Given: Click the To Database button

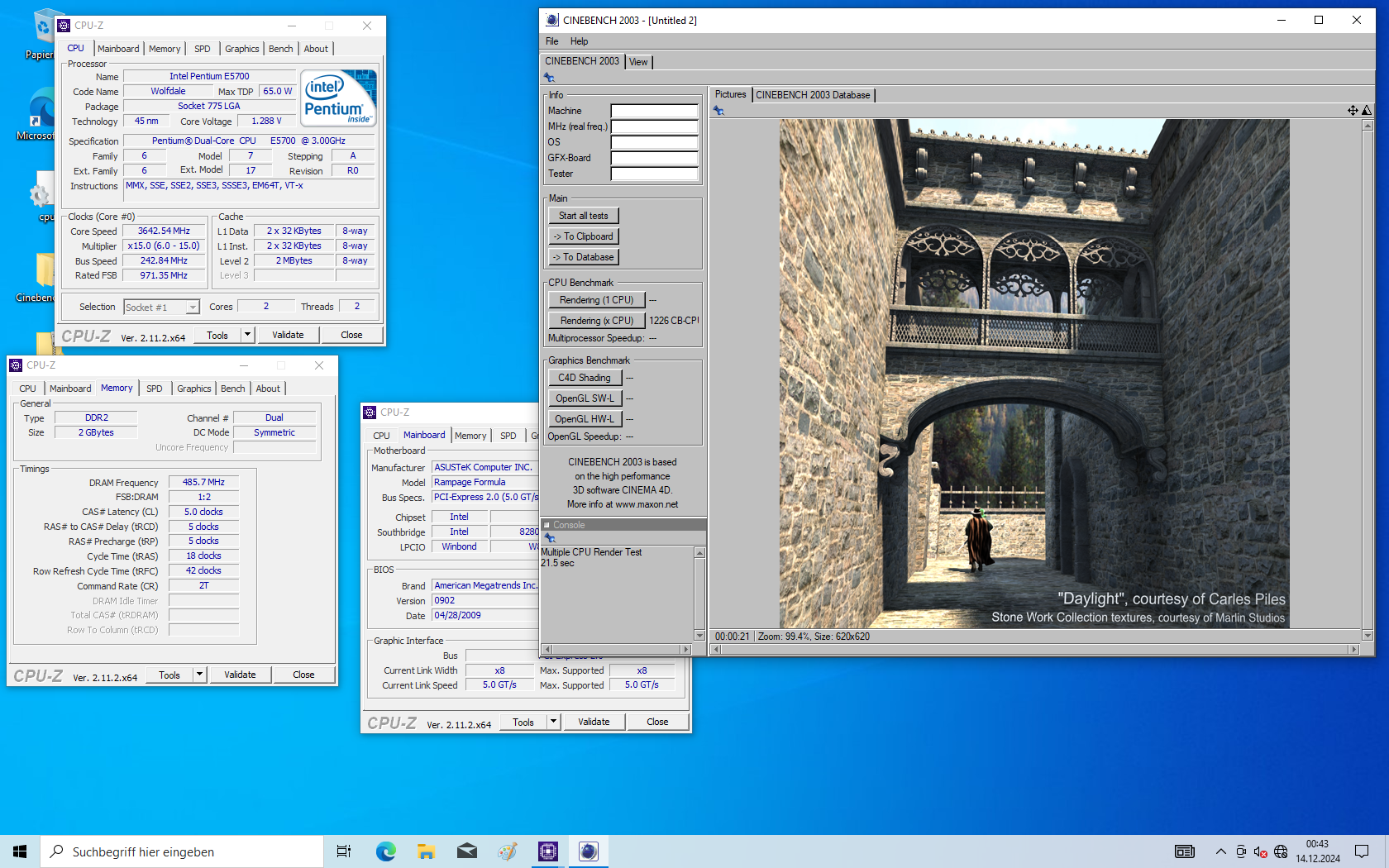Looking at the screenshot, I should (x=583, y=257).
